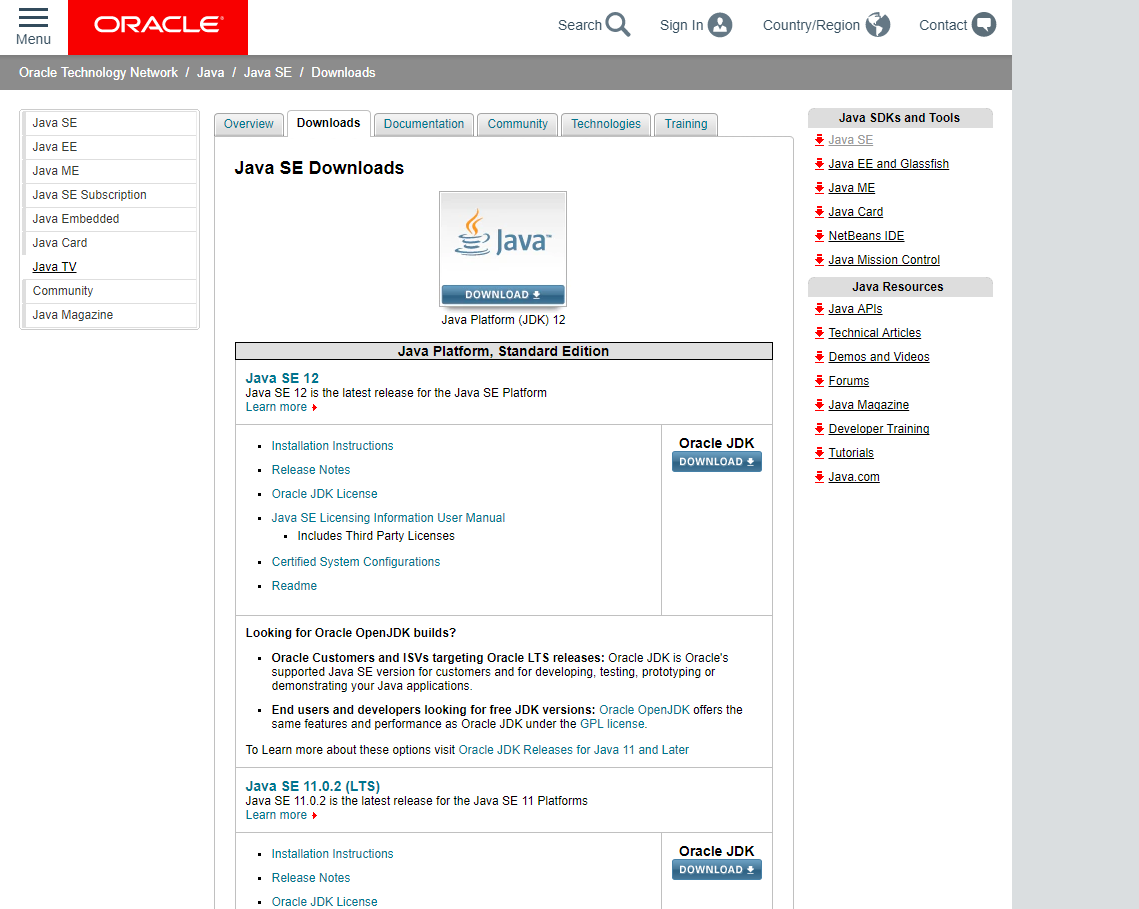Click red download arrow beside Java Mission Control
This screenshot has width=1139, height=909.
[819, 260]
